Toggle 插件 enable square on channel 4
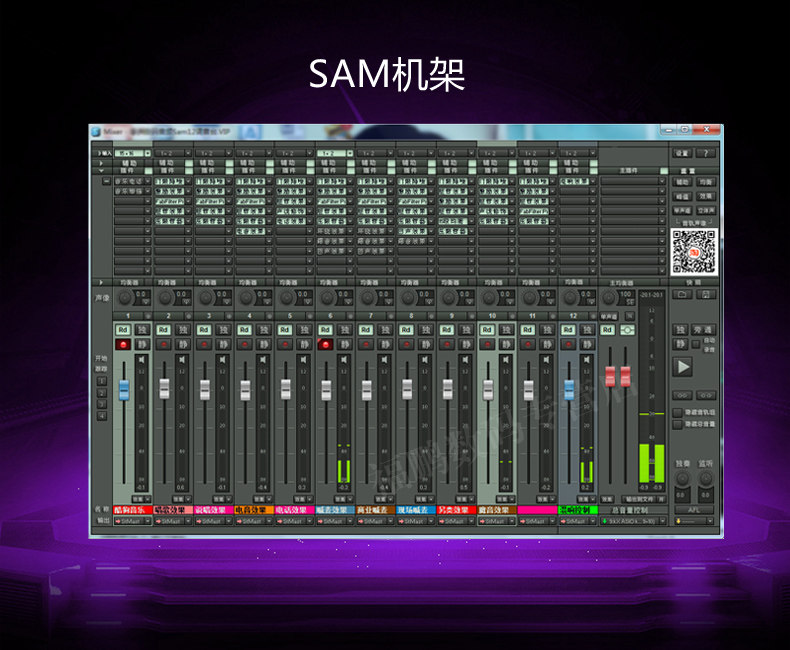The width and height of the screenshot is (790, 650). pyautogui.click(x=270, y=171)
